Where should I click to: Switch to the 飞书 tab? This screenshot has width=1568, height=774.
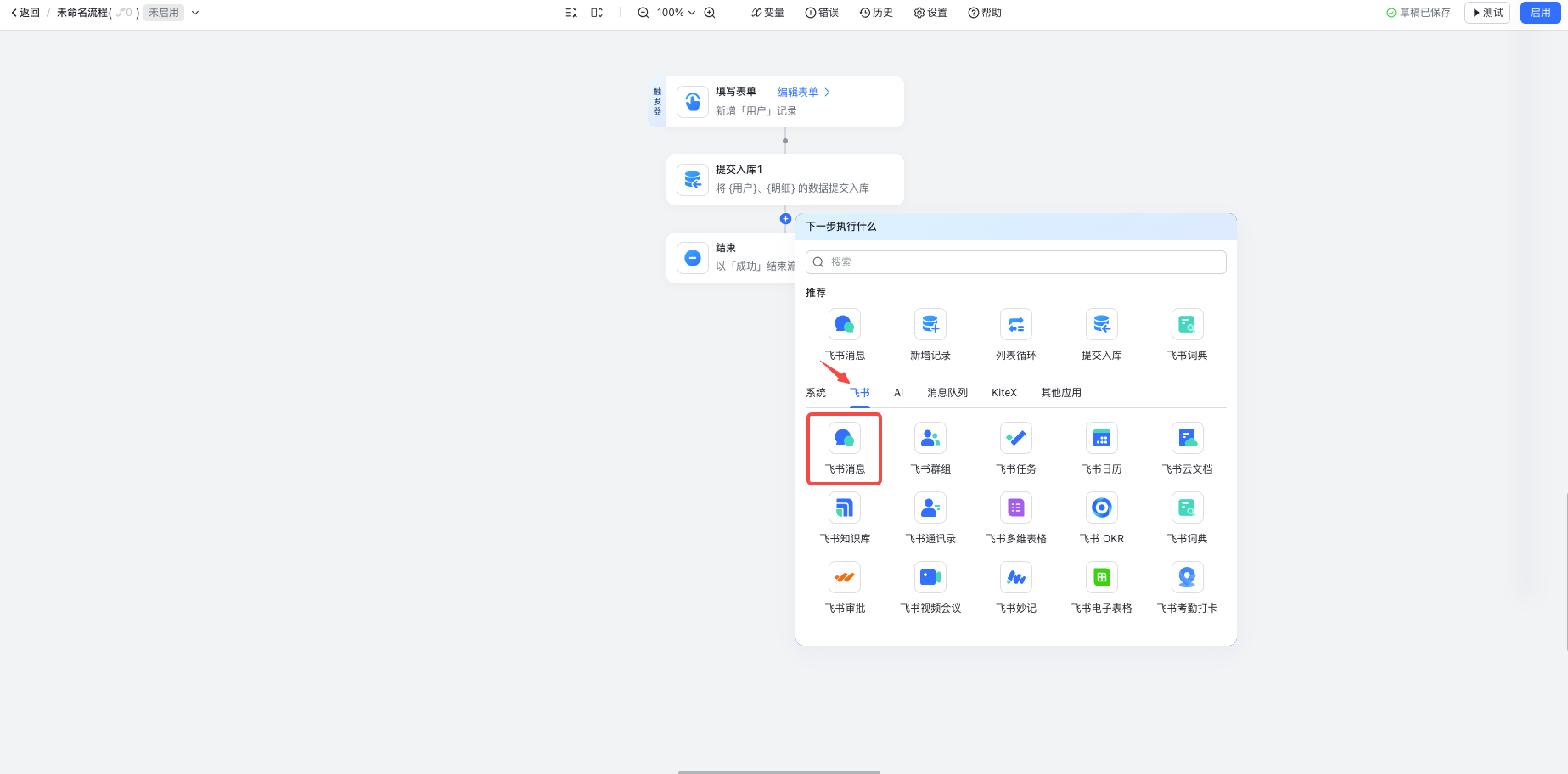(x=860, y=393)
